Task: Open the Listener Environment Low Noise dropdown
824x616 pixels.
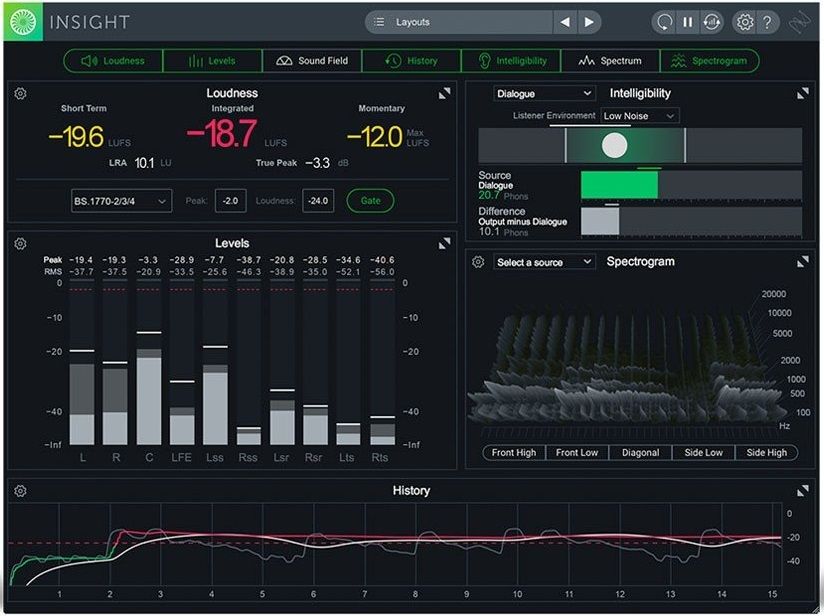Action: (x=638, y=115)
